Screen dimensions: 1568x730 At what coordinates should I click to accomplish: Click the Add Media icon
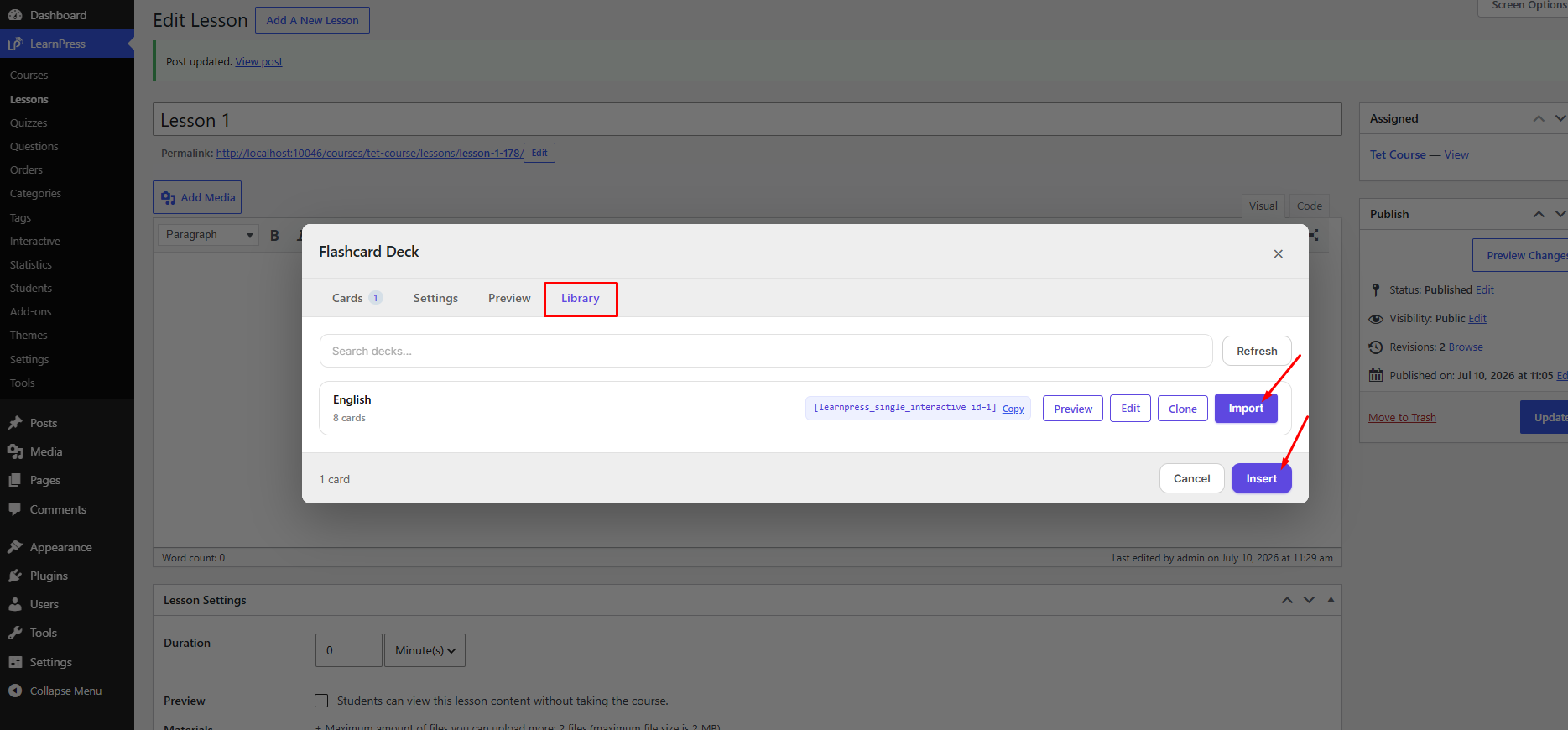168,197
